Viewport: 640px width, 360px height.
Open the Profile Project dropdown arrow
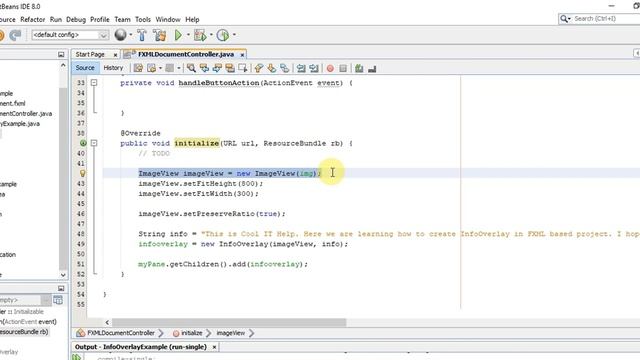click(x=234, y=35)
